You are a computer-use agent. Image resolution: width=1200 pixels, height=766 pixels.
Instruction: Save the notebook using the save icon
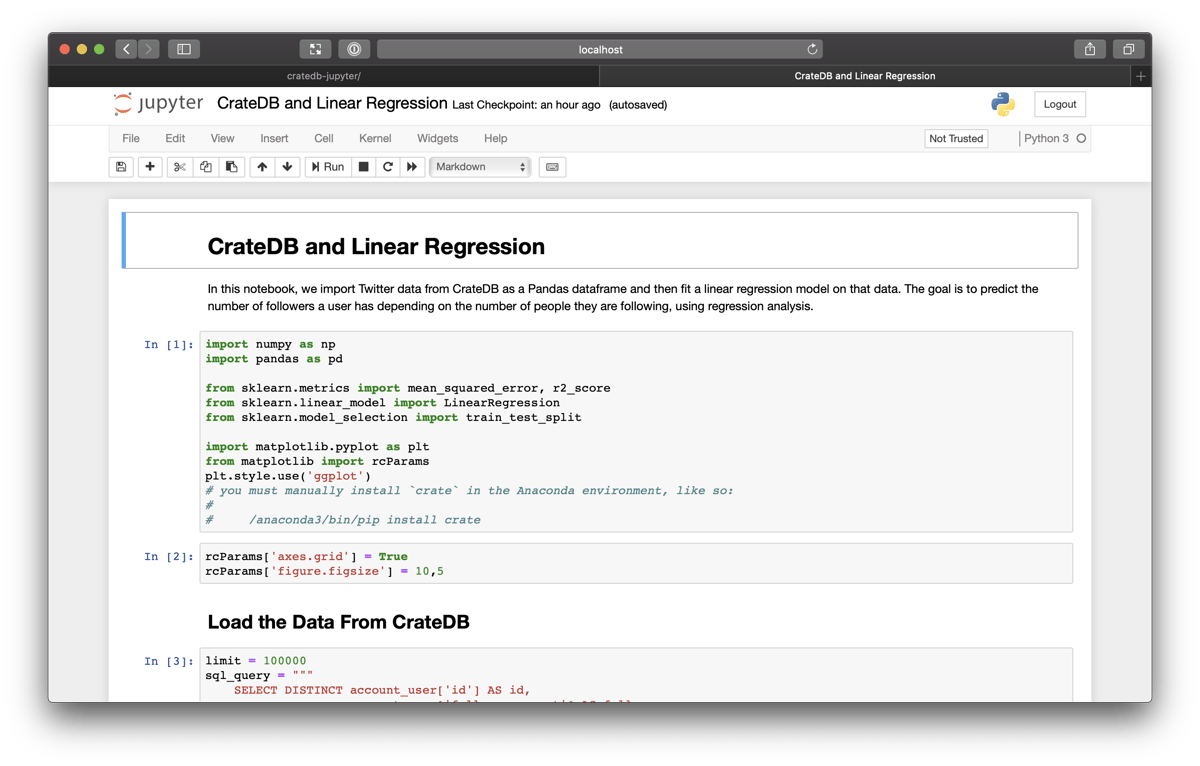pos(120,166)
